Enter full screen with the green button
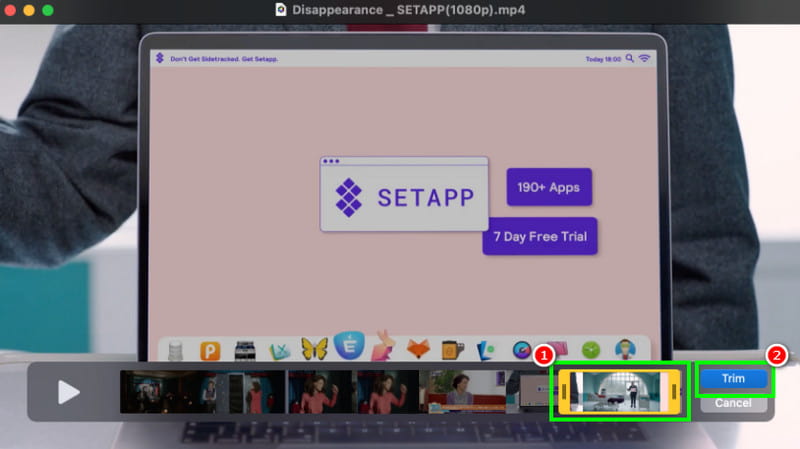 point(47,10)
